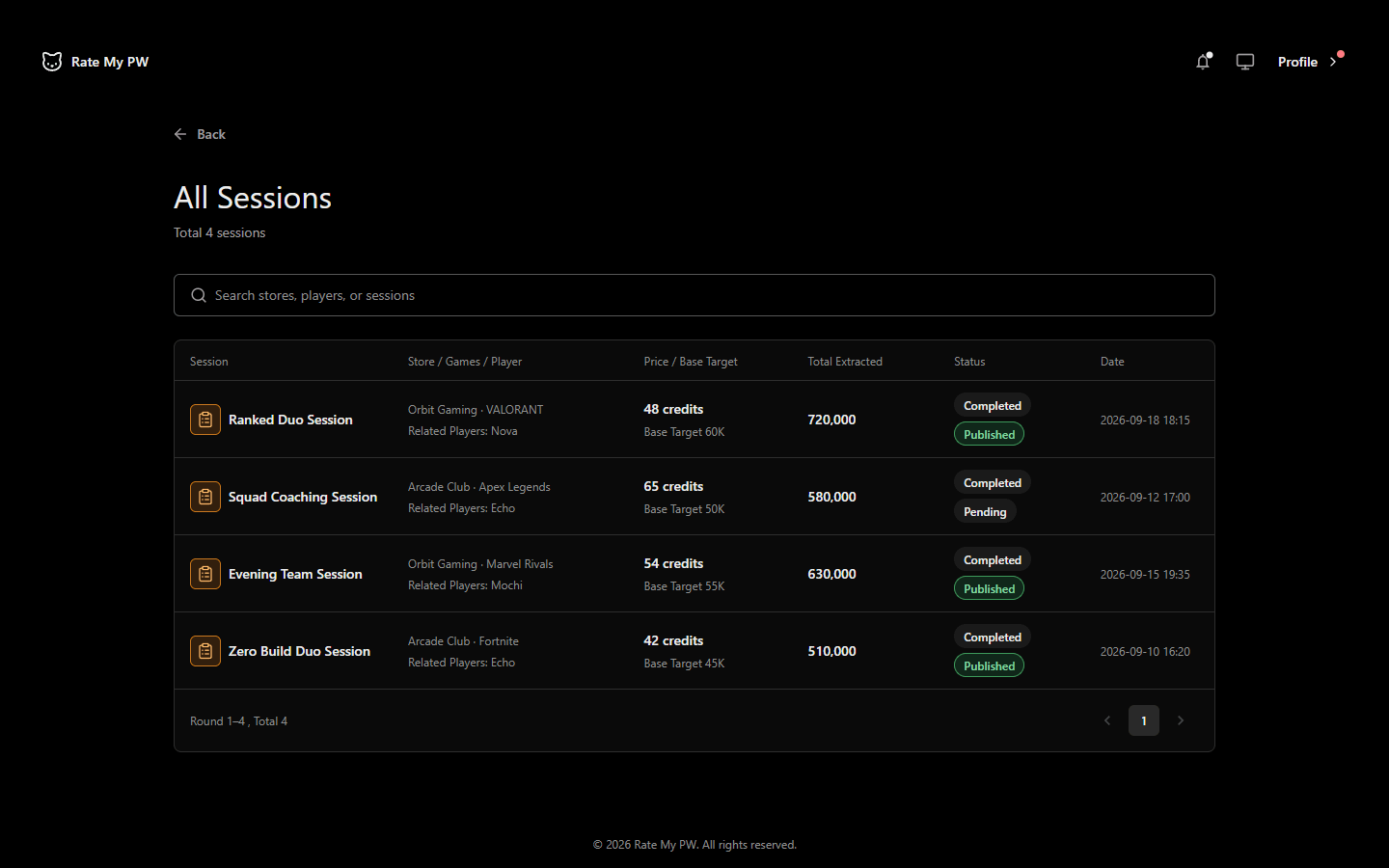This screenshot has height=868, width=1389.
Task: Go to previous page arrow
Action: coord(1107,720)
